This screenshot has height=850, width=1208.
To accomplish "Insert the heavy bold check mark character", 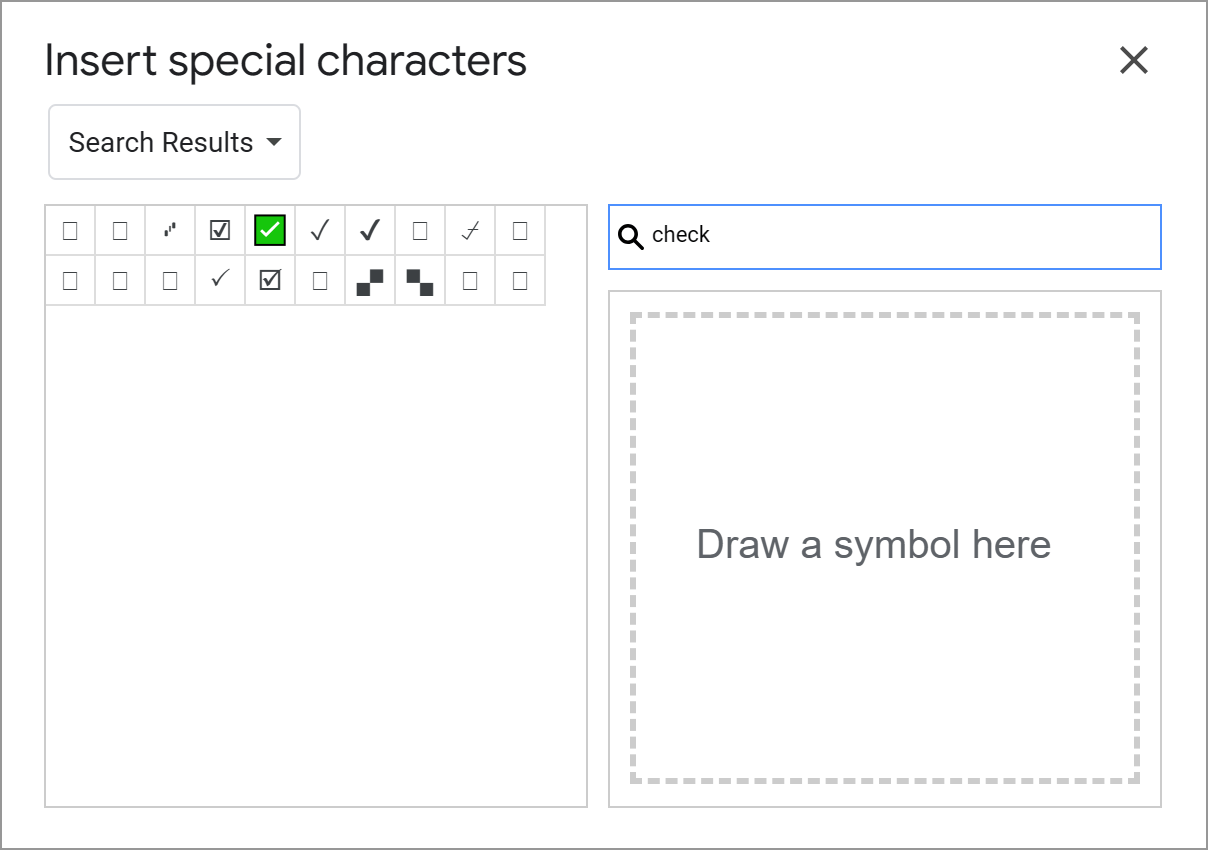I will [x=370, y=231].
